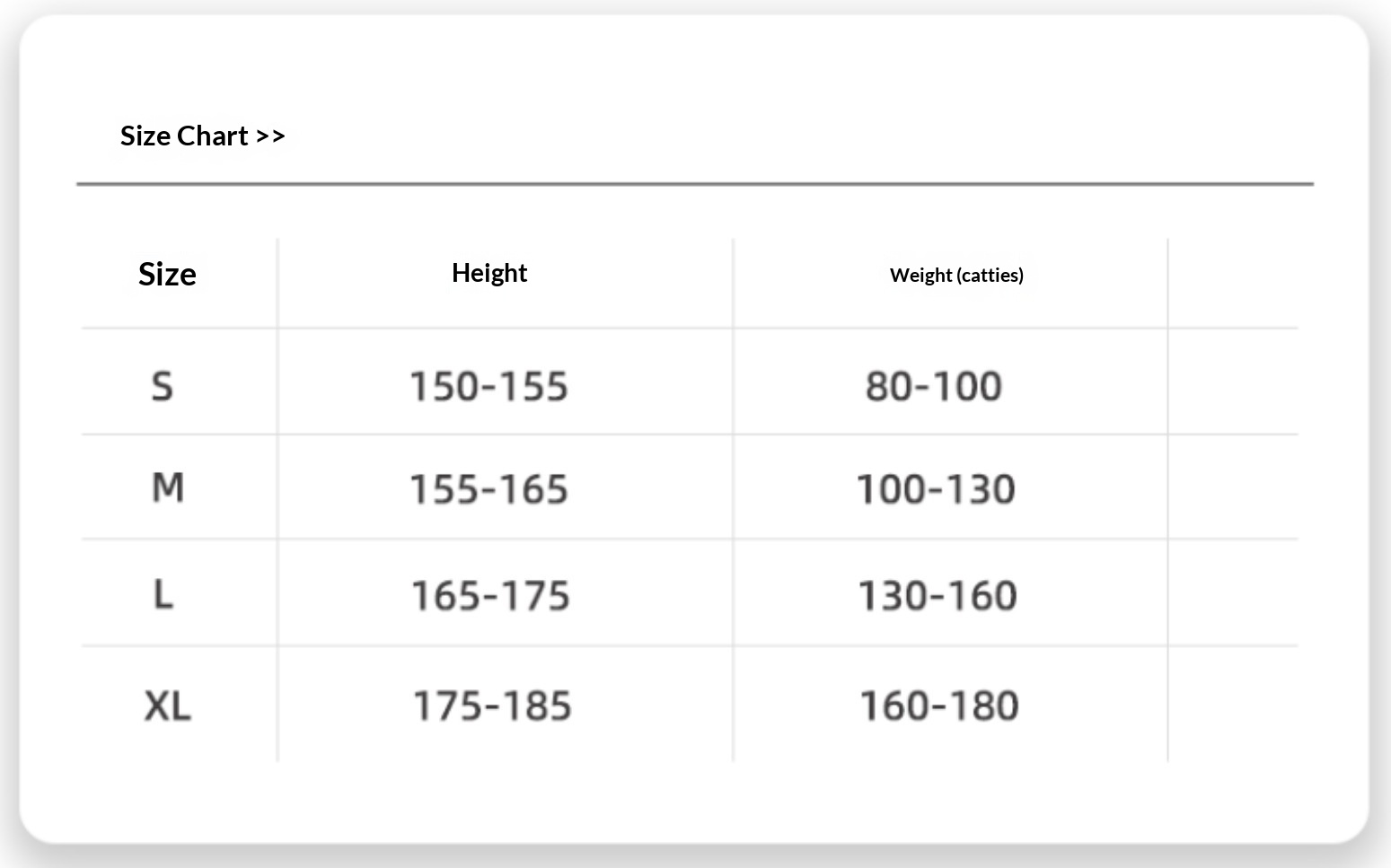
Task: Click the 80-100 weight cell
Action: click(934, 387)
